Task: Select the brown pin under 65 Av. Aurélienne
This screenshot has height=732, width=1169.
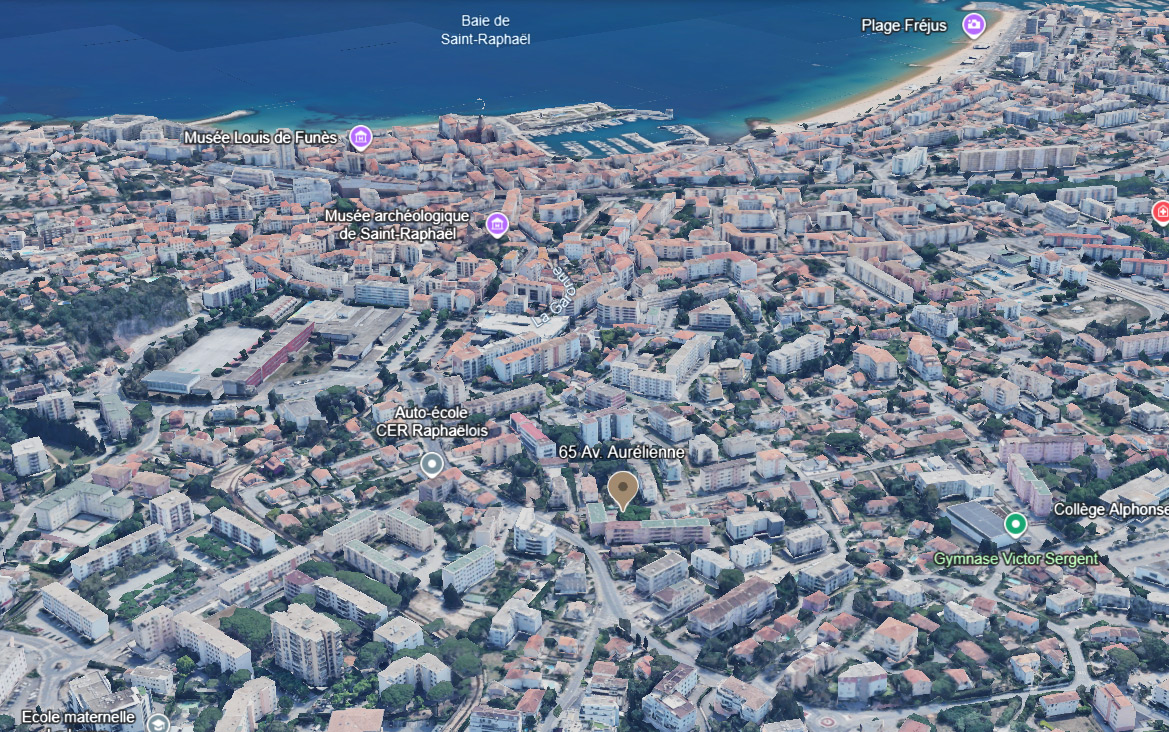Action: point(623,490)
